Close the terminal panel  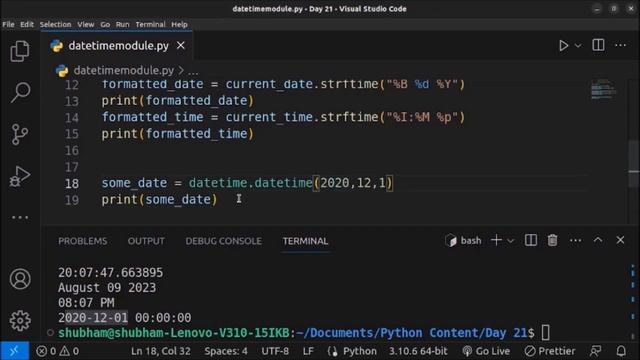click(620, 240)
